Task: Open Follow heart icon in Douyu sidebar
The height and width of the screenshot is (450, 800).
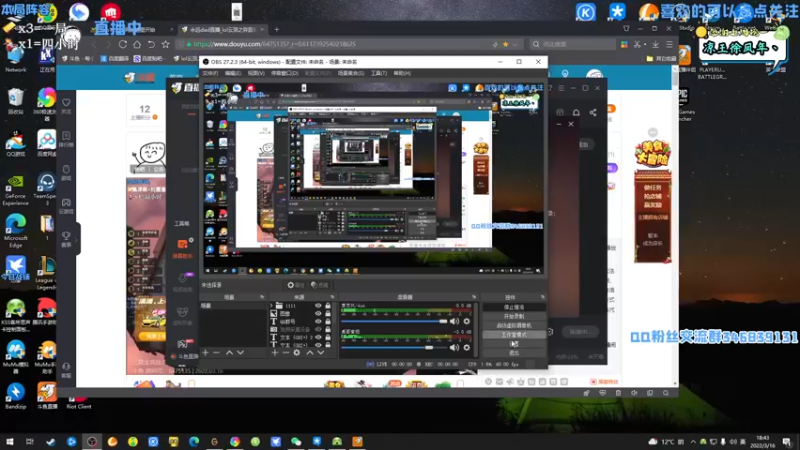Action: (x=66, y=105)
